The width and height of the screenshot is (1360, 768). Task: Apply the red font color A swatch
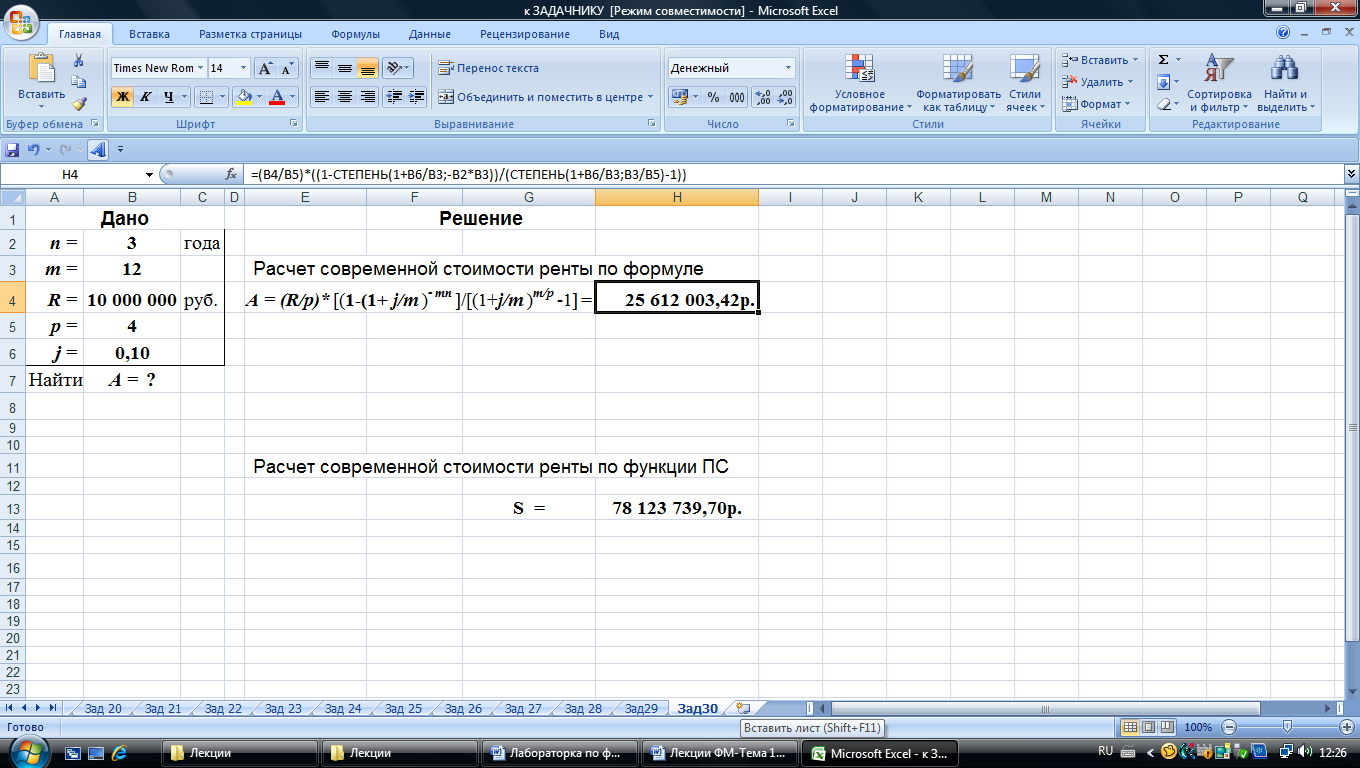pos(277,97)
